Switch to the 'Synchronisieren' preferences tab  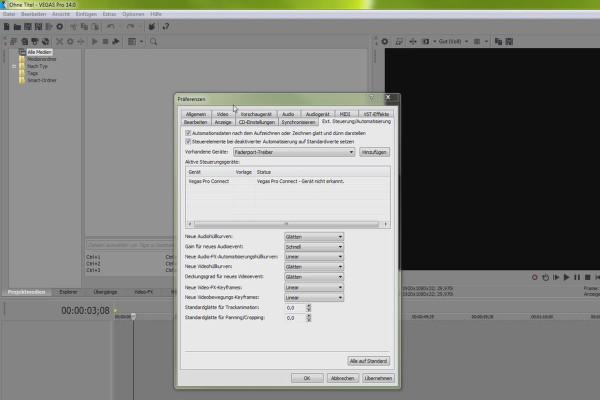pyautogui.click(x=298, y=122)
